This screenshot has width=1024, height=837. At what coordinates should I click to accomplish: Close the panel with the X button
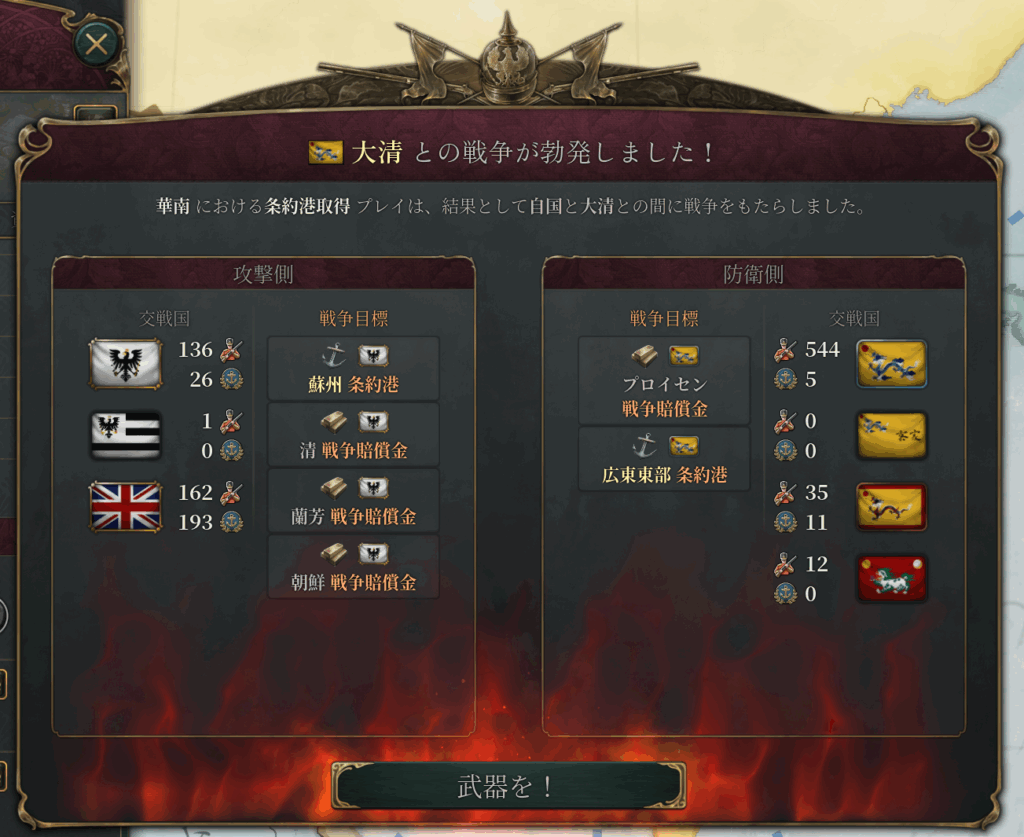tap(97, 44)
